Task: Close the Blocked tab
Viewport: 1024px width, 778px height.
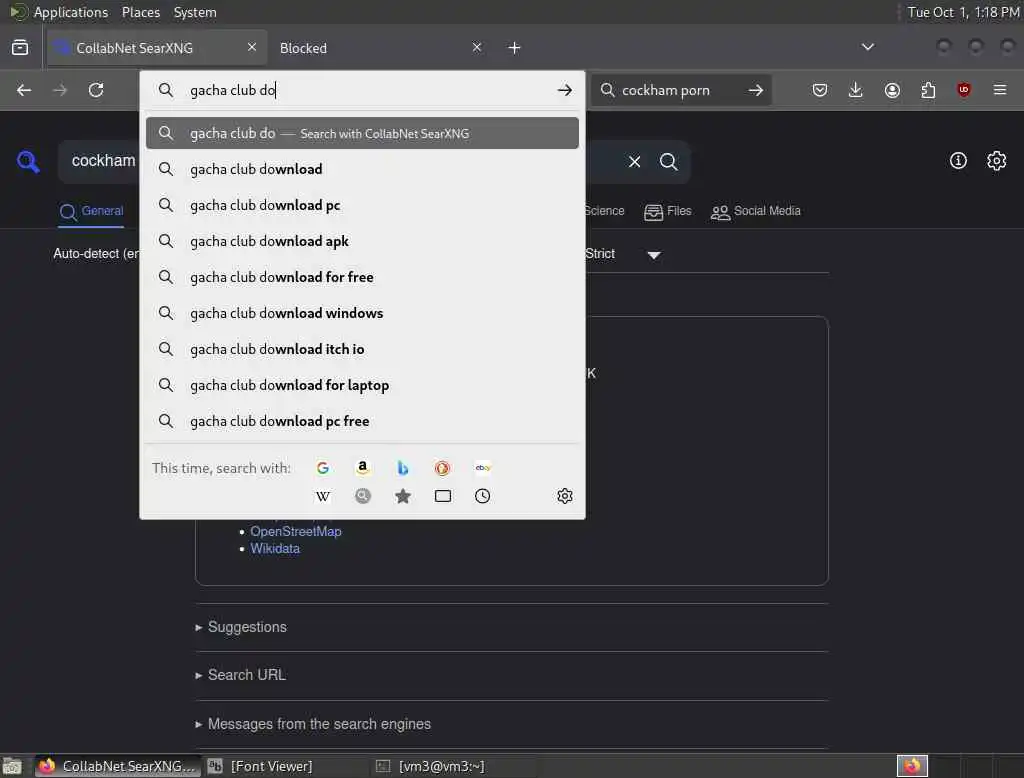Action: tap(477, 47)
